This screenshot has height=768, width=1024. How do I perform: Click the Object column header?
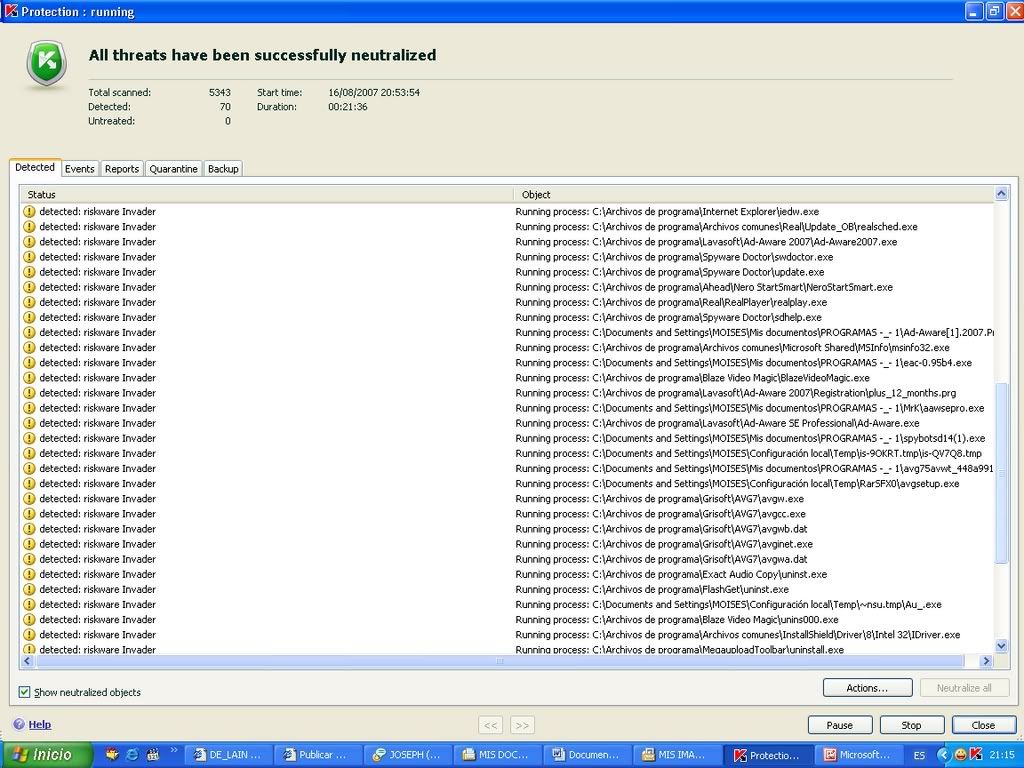click(754, 195)
